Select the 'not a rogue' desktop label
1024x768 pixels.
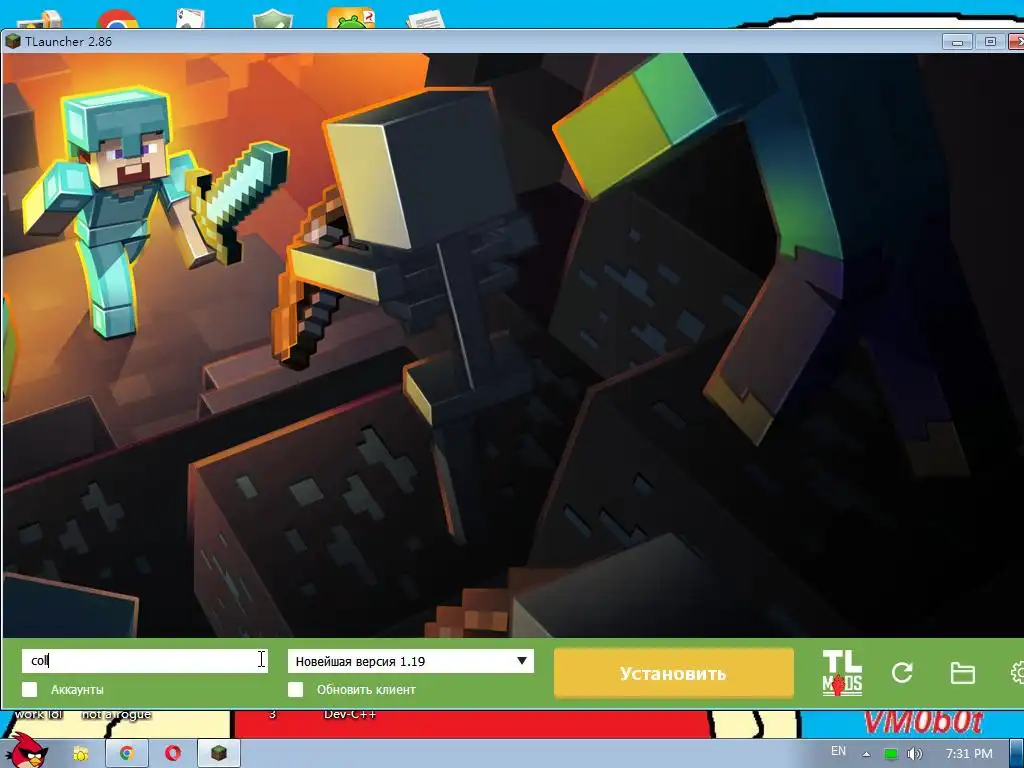click(116, 714)
